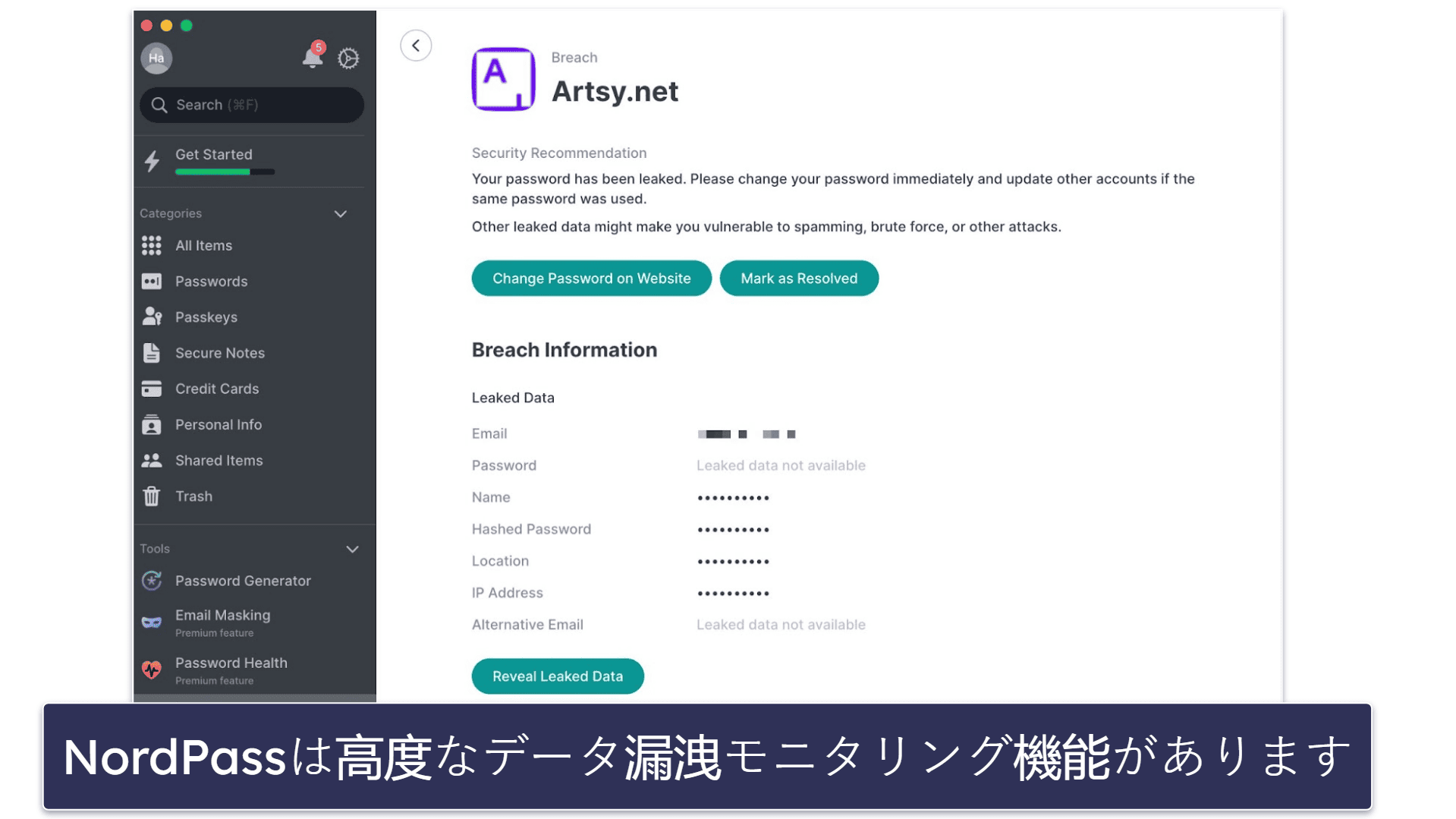Open the notifications bell icon
The width and height of the screenshot is (1456, 819).
(313, 56)
